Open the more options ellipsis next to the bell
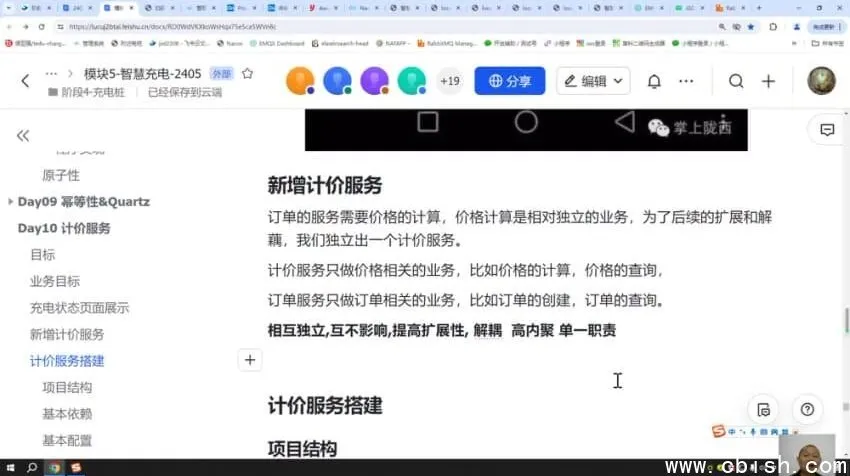 coord(686,81)
